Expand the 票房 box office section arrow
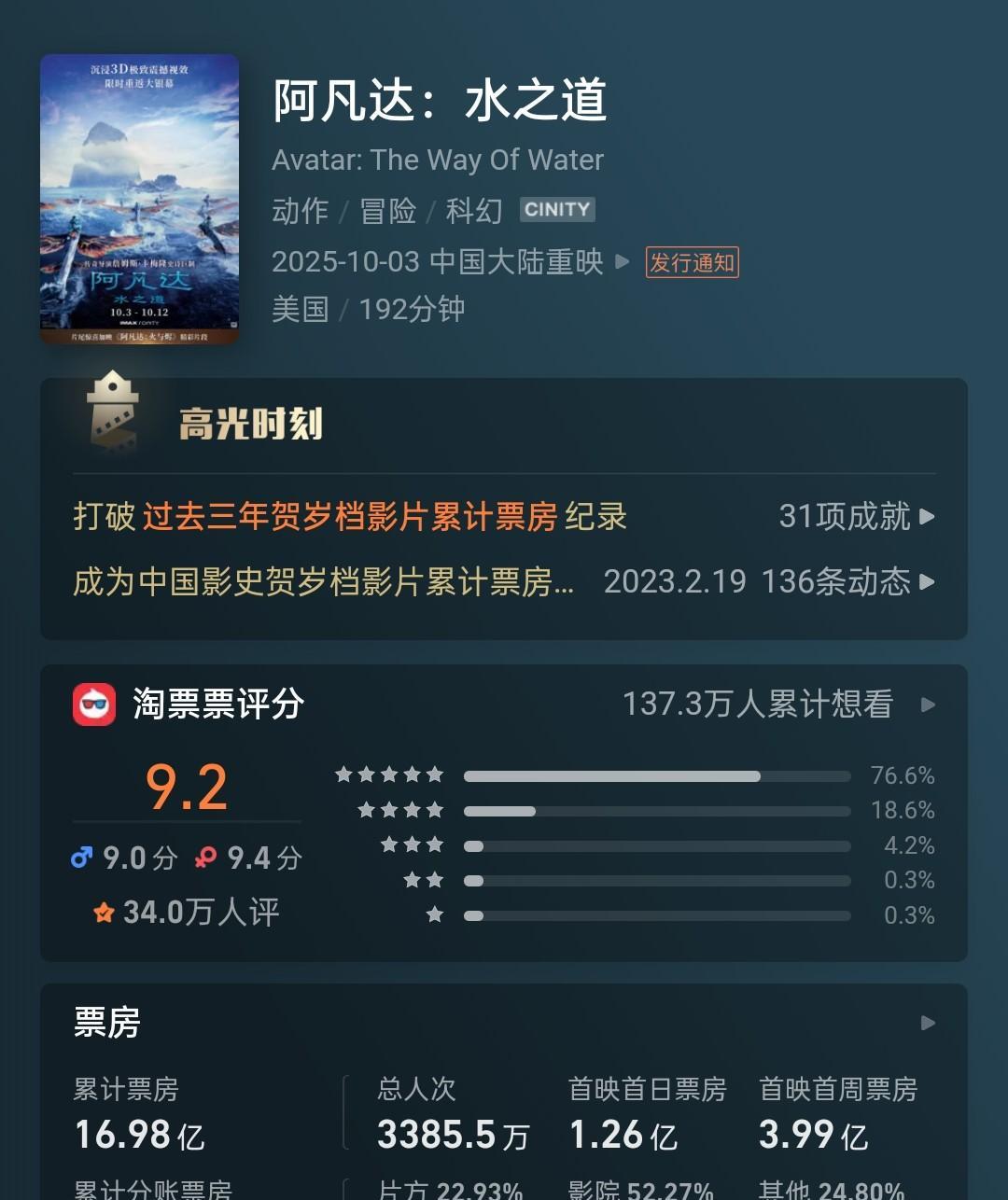The image size is (1008, 1200). 928,1023
